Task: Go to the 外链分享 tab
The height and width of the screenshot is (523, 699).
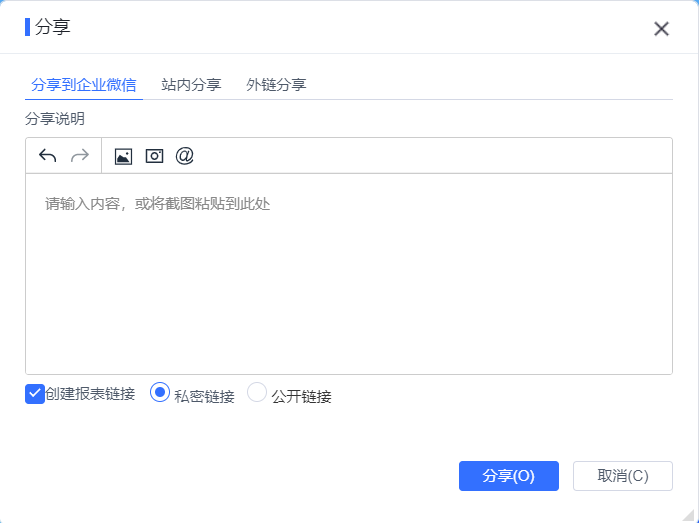Action: pyautogui.click(x=276, y=85)
